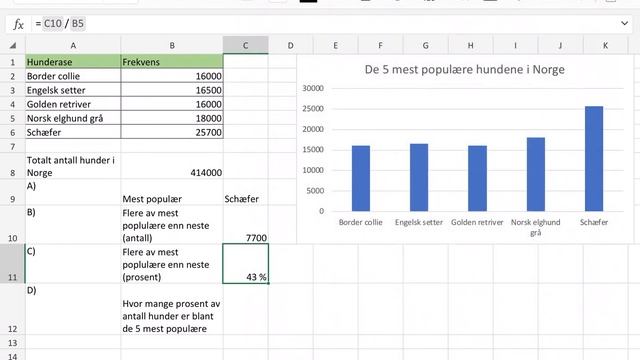
Task: Click cell 'Mest populær'
Action: pos(172,192)
